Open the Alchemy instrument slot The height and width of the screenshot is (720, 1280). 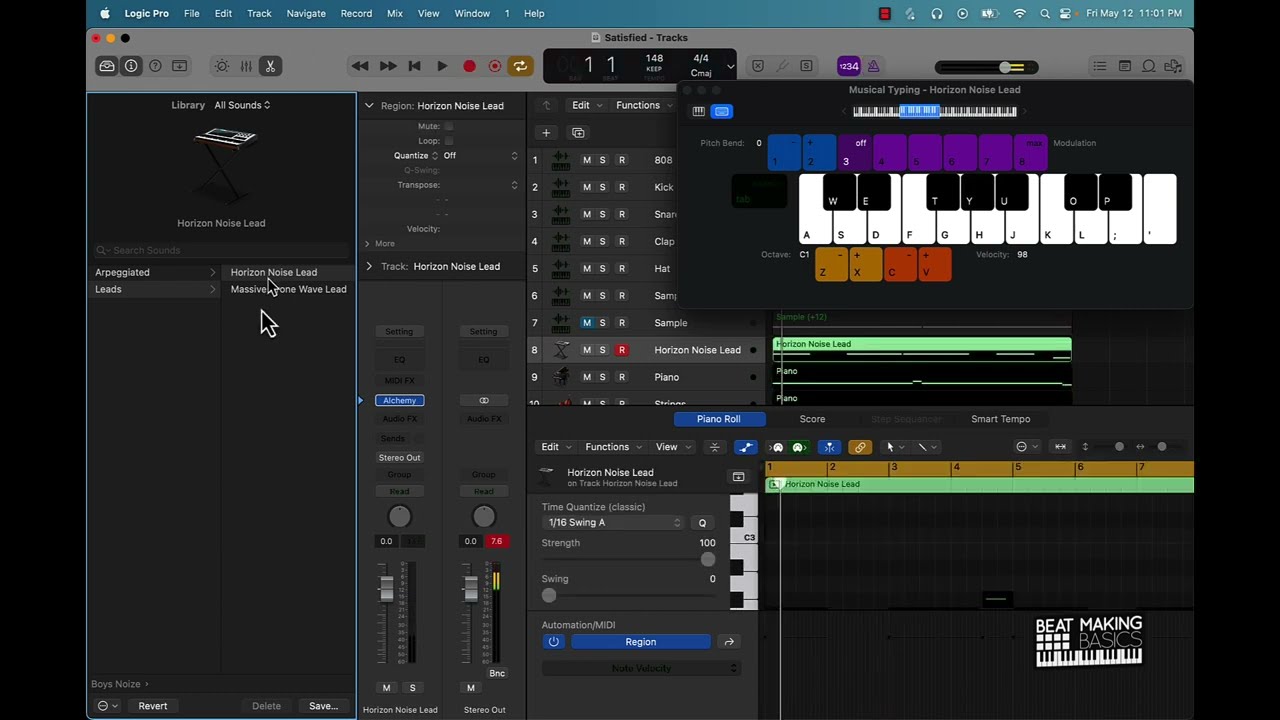[x=399, y=400]
